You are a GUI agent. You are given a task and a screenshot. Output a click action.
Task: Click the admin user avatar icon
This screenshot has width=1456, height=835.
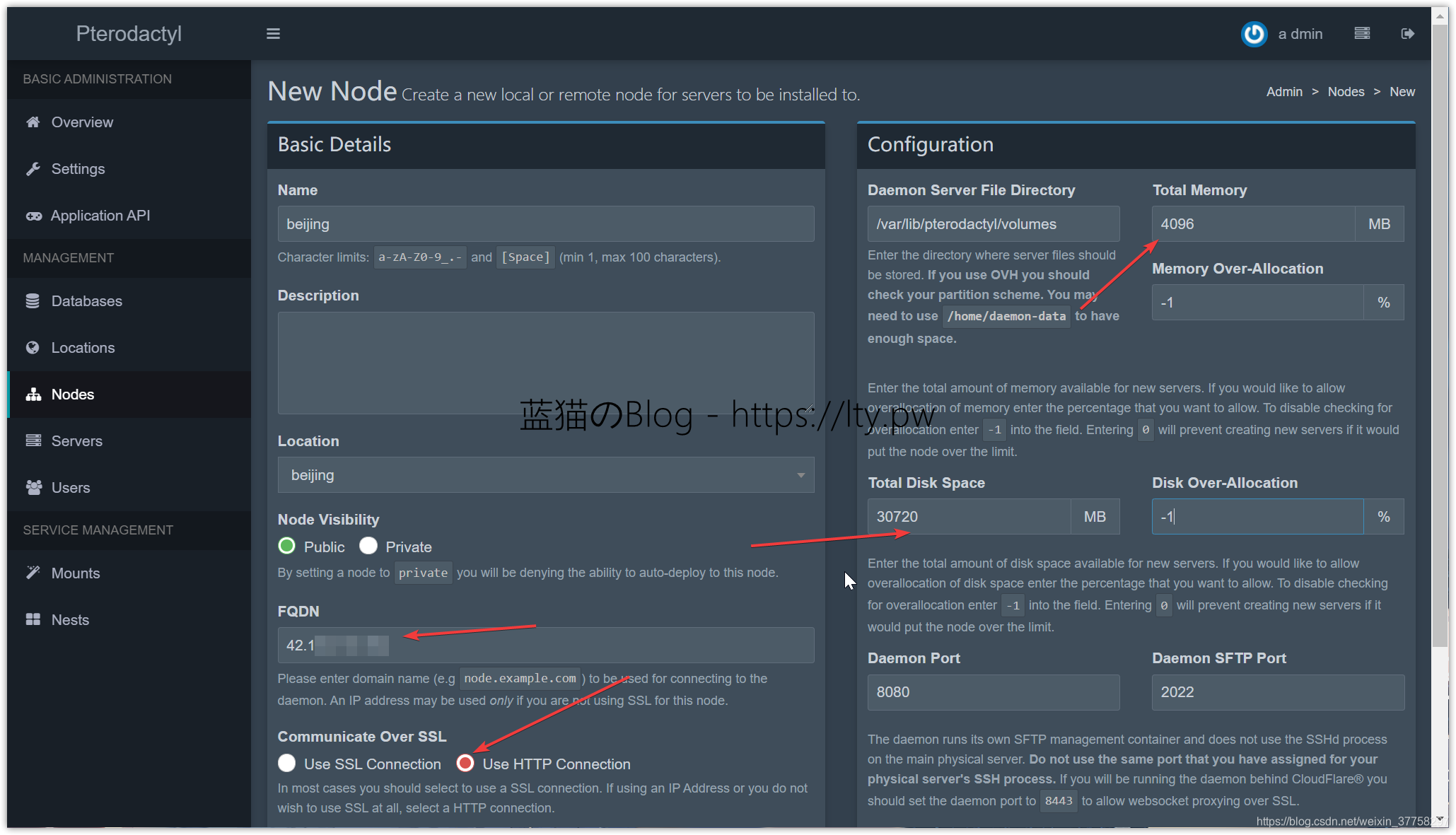pyautogui.click(x=1254, y=33)
